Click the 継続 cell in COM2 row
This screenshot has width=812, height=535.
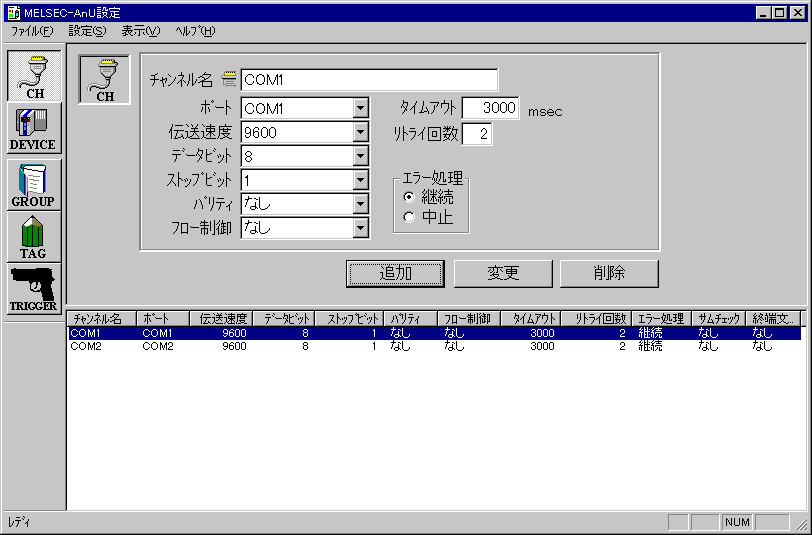click(650, 346)
